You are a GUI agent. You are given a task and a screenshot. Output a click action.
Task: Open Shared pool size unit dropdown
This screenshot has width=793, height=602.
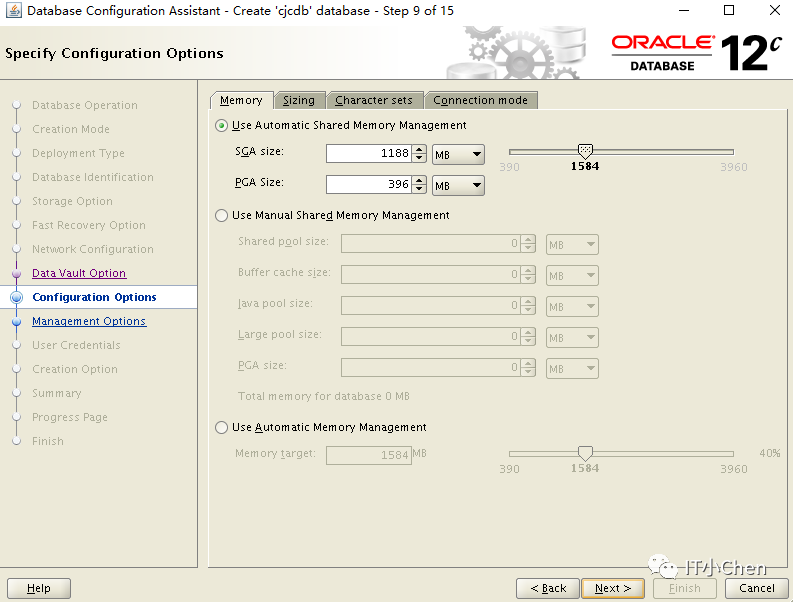coord(572,244)
